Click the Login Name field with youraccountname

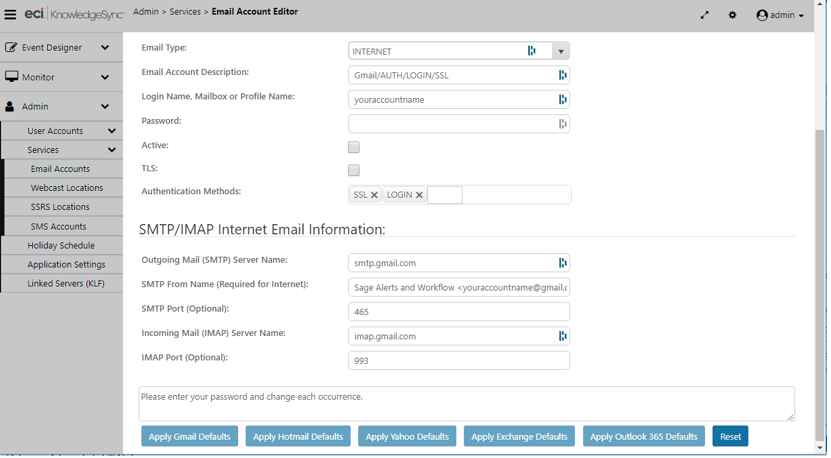(459, 100)
